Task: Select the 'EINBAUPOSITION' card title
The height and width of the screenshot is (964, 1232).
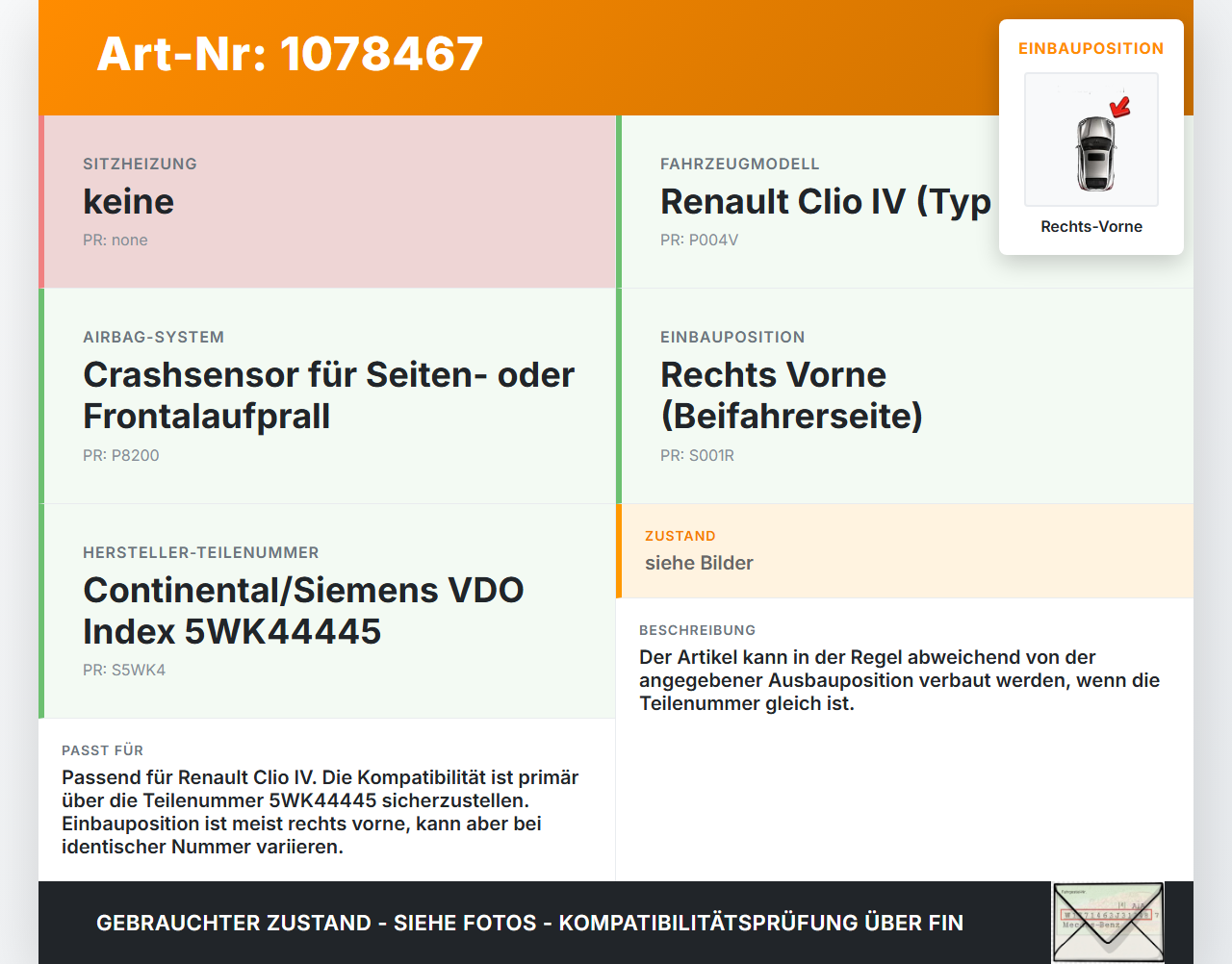Action: point(1091,48)
